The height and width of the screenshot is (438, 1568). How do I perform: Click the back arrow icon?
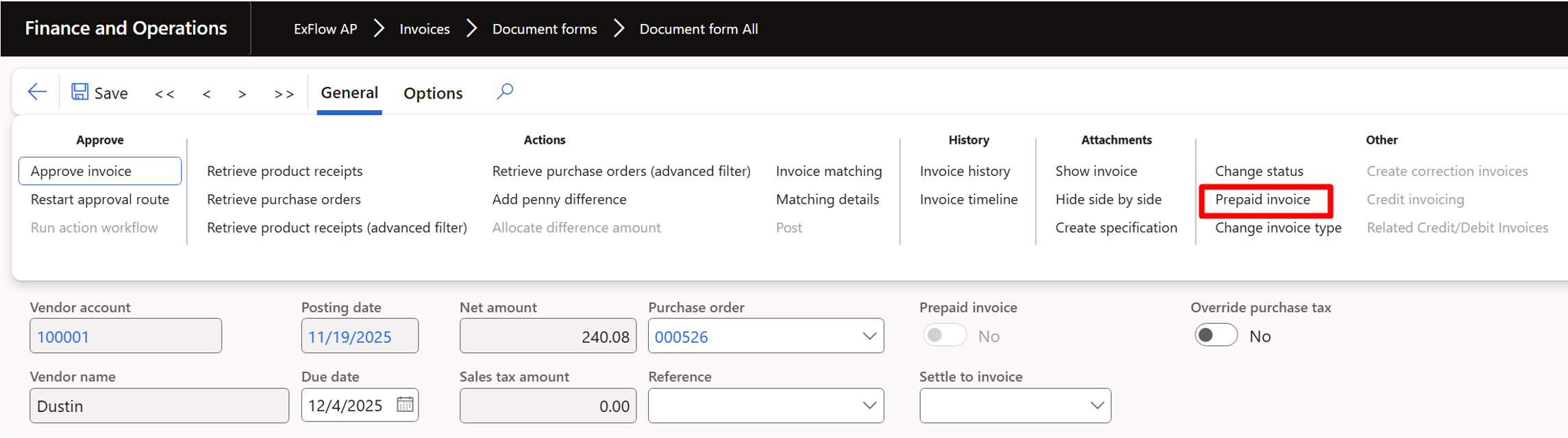tap(37, 92)
